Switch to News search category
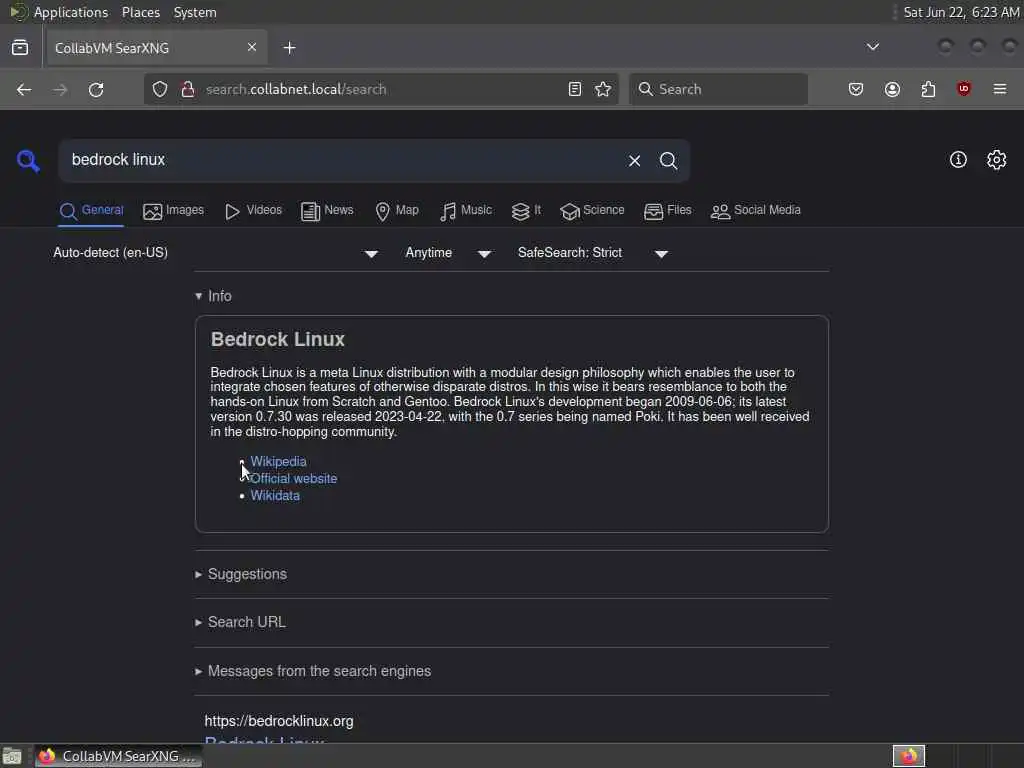 [x=327, y=211]
